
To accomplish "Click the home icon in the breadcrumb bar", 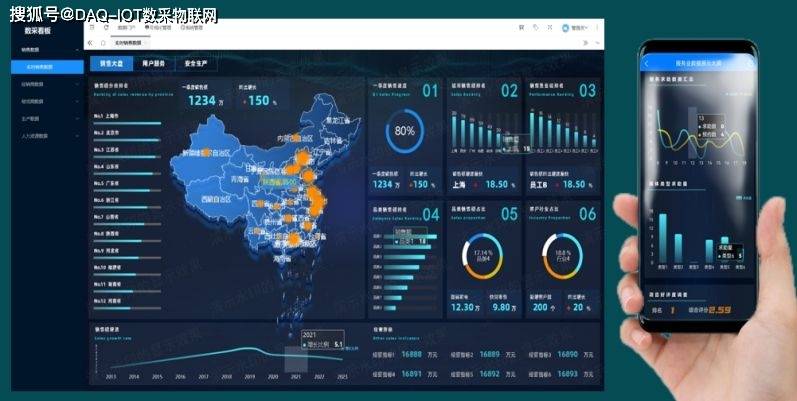I will [102, 43].
